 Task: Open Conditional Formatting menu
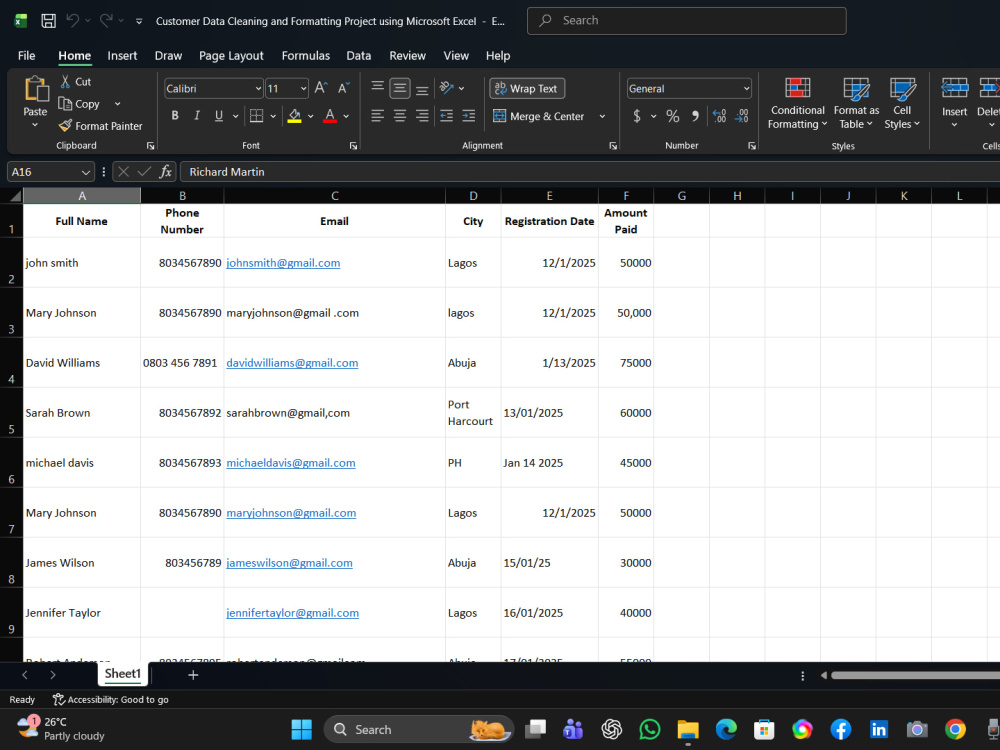(x=797, y=103)
